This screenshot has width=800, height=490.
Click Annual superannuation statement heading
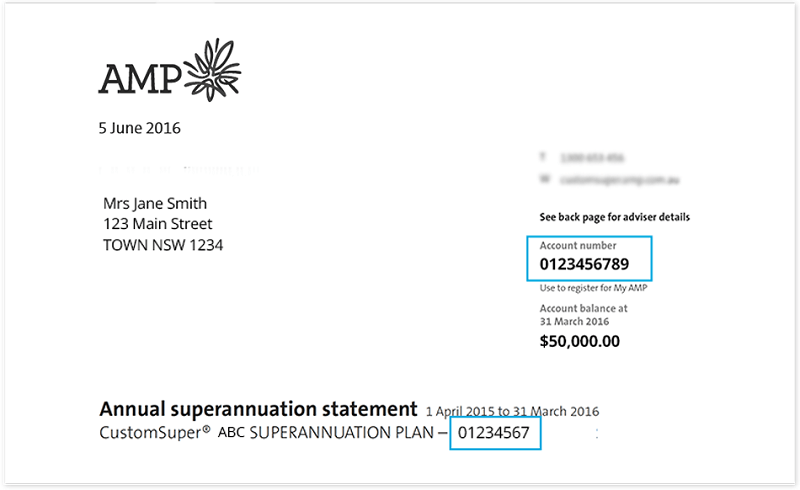(x=258, y=409)
